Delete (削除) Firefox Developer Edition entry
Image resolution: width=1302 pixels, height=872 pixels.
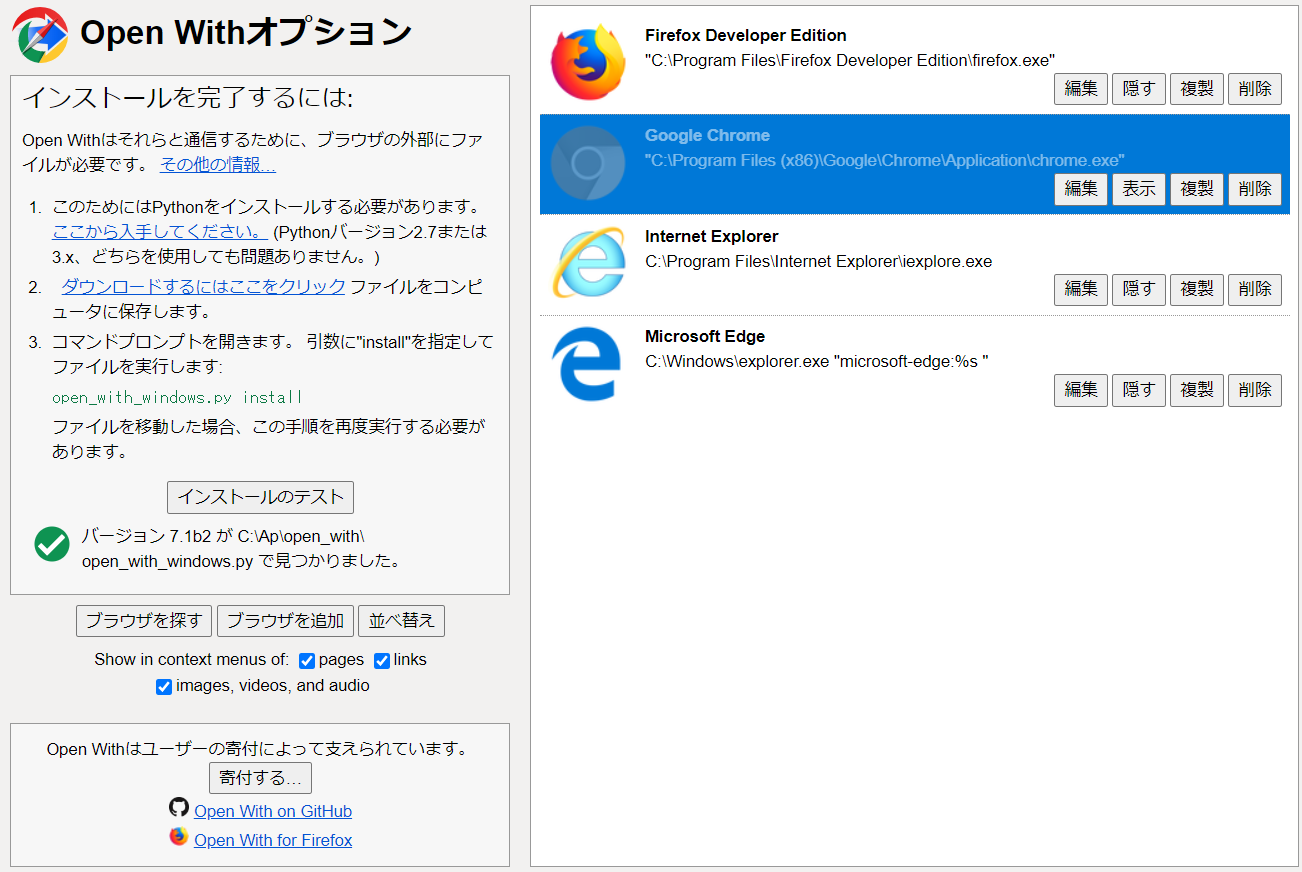click(x=1255, y=89)
